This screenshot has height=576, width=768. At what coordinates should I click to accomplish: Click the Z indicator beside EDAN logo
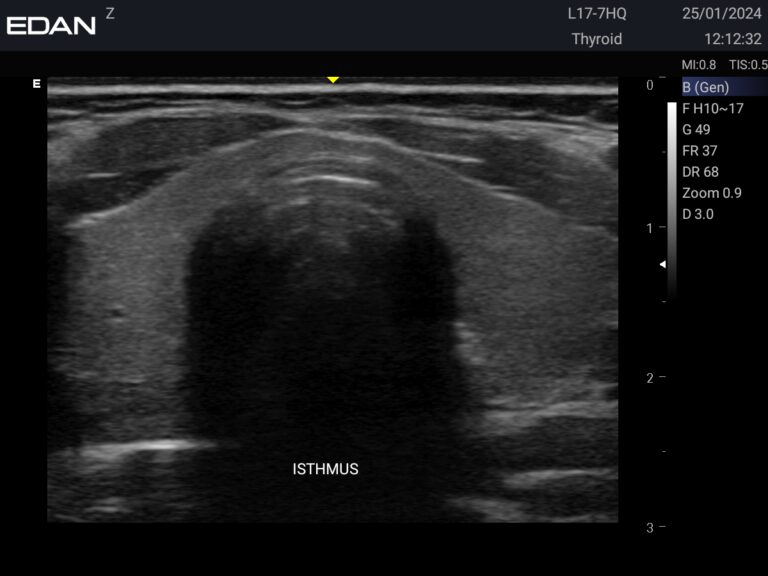(x=110, y=13)
